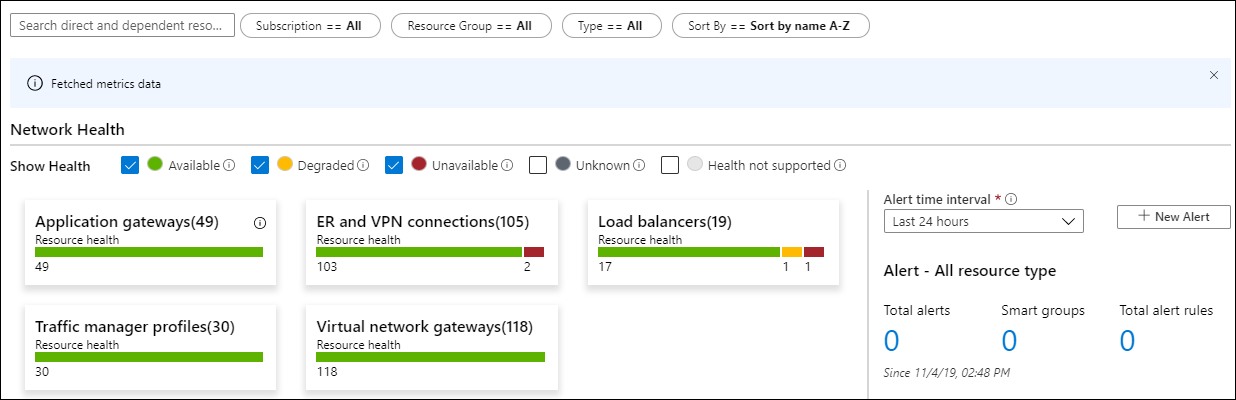The width and height of the screenshot is (1236, 400).
Task: Open the Type filter pill
Action: (x=610, y=26)
